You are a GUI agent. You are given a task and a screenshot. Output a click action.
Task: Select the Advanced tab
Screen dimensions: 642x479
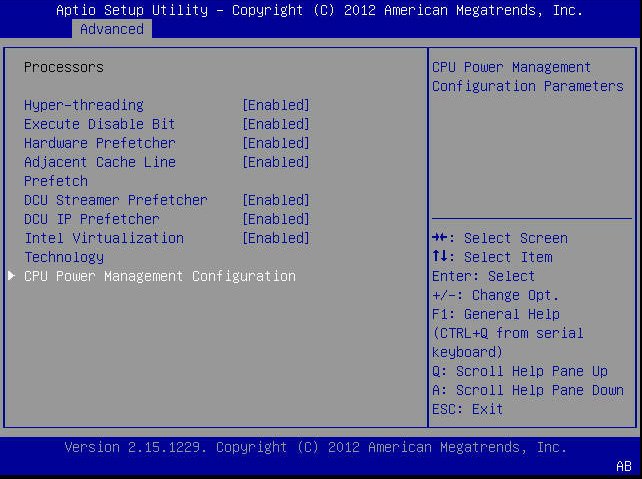112,29
